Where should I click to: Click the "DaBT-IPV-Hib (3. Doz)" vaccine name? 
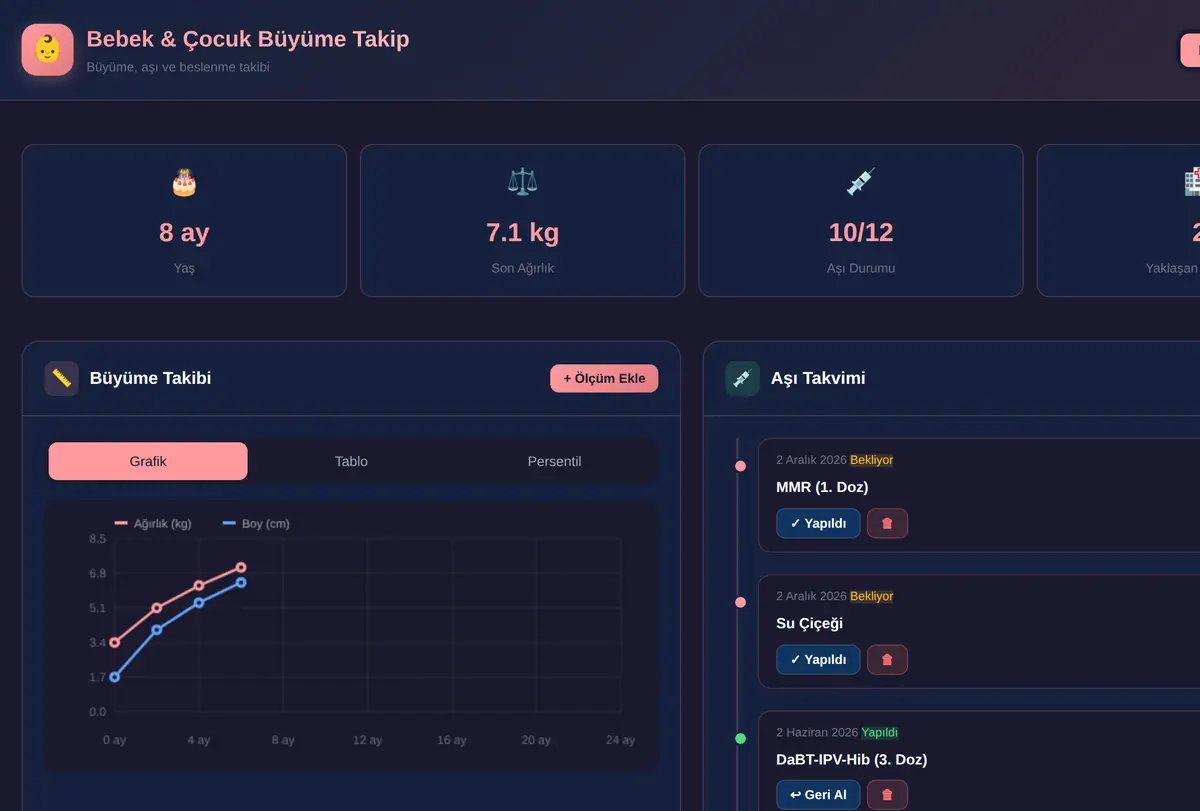(851, 759)
